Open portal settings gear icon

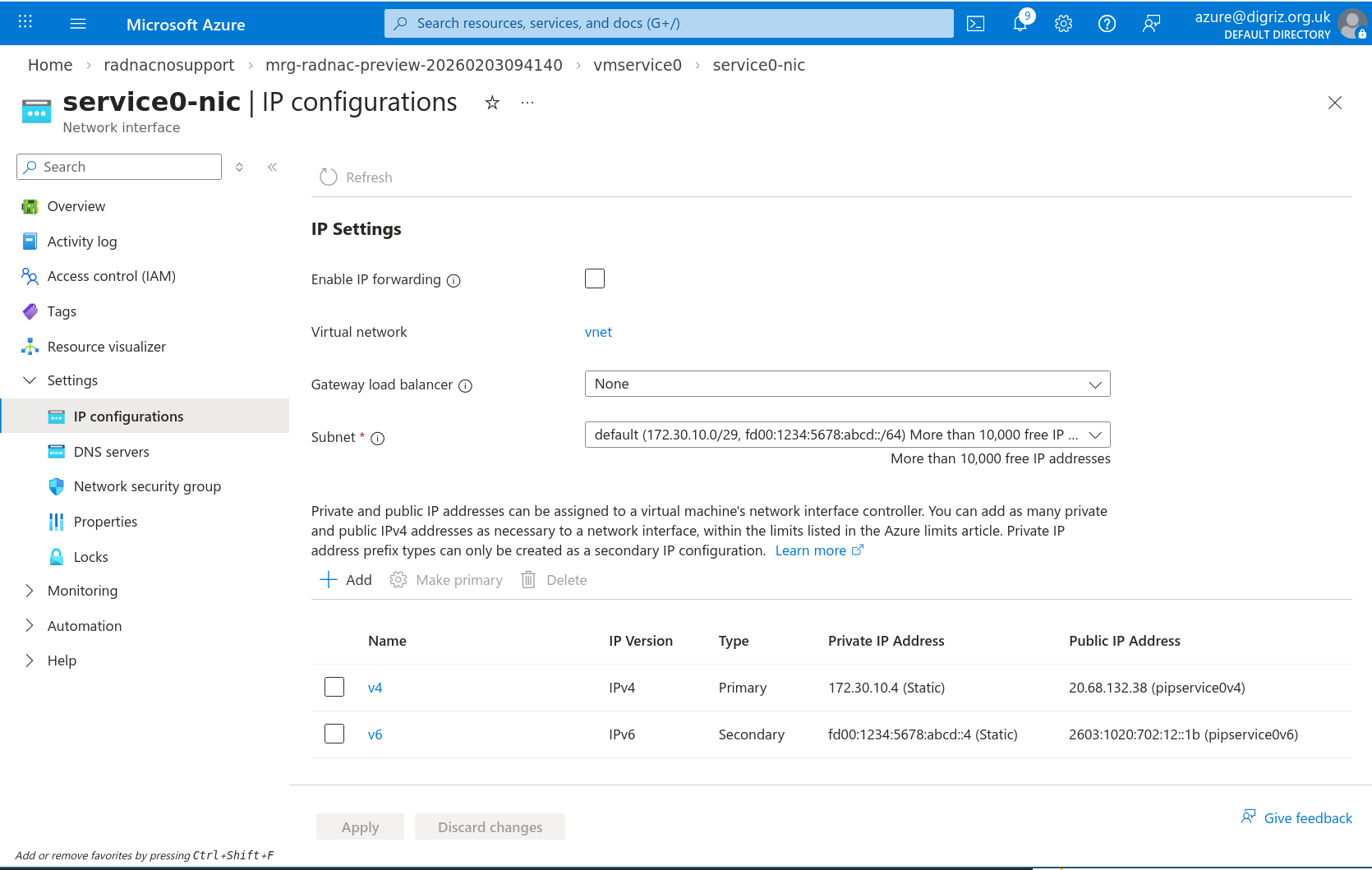[x=1063, y=24]
